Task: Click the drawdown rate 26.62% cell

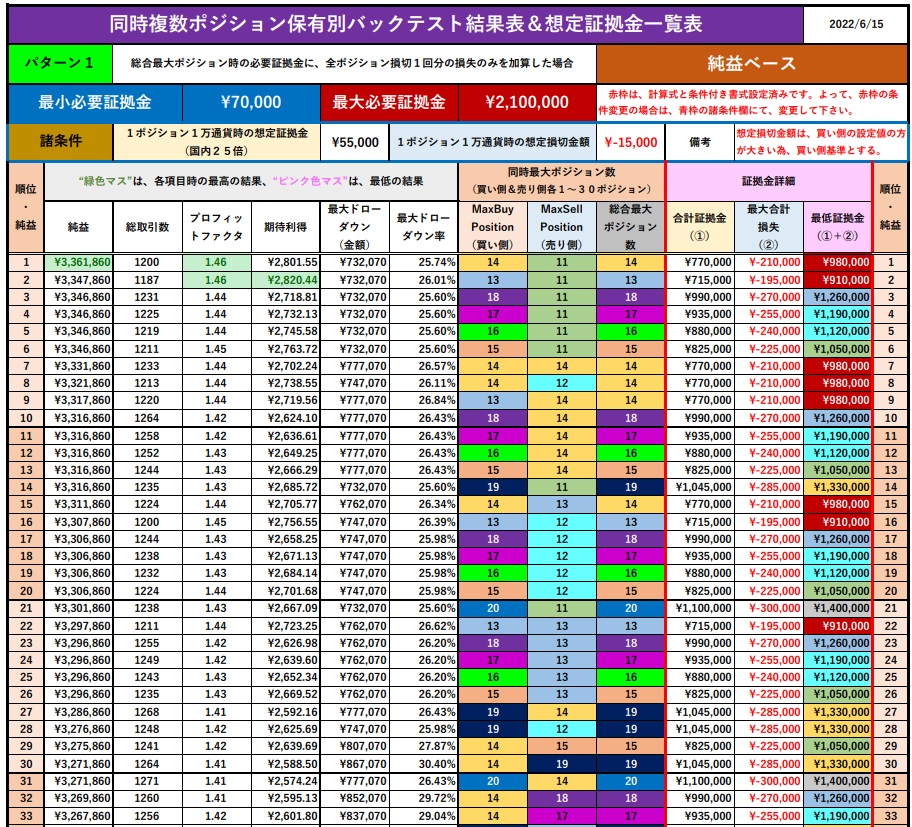Action: 424,626
